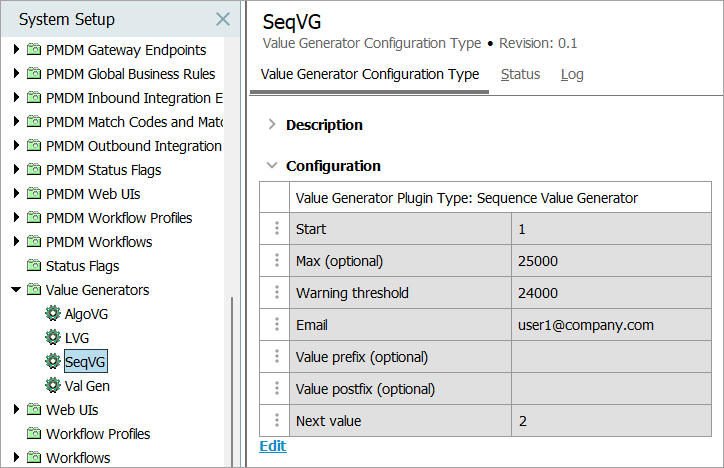
Task: Click drag handle dots on Email row
Action: tap(277, 325)
